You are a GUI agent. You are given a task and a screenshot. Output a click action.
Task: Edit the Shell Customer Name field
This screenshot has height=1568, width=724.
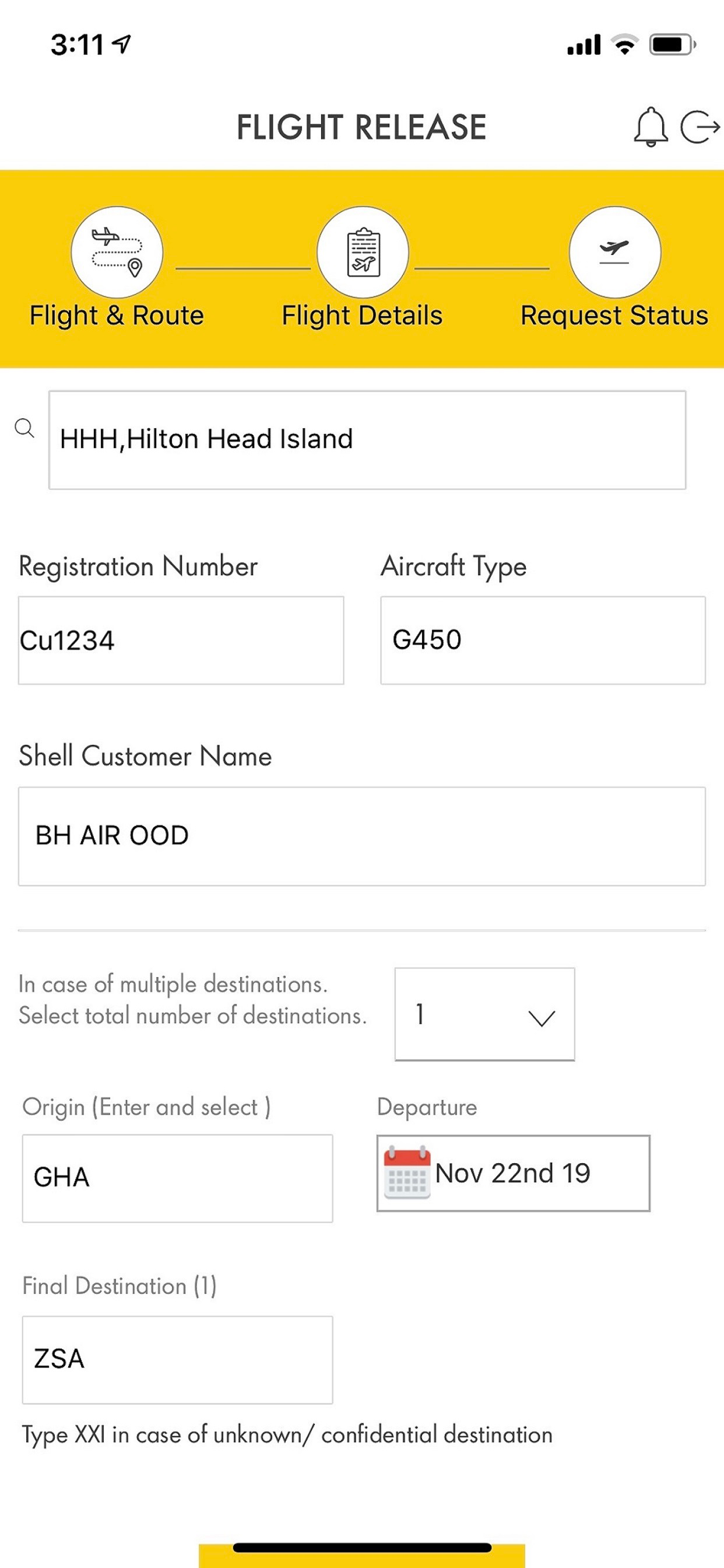(362, 836)
